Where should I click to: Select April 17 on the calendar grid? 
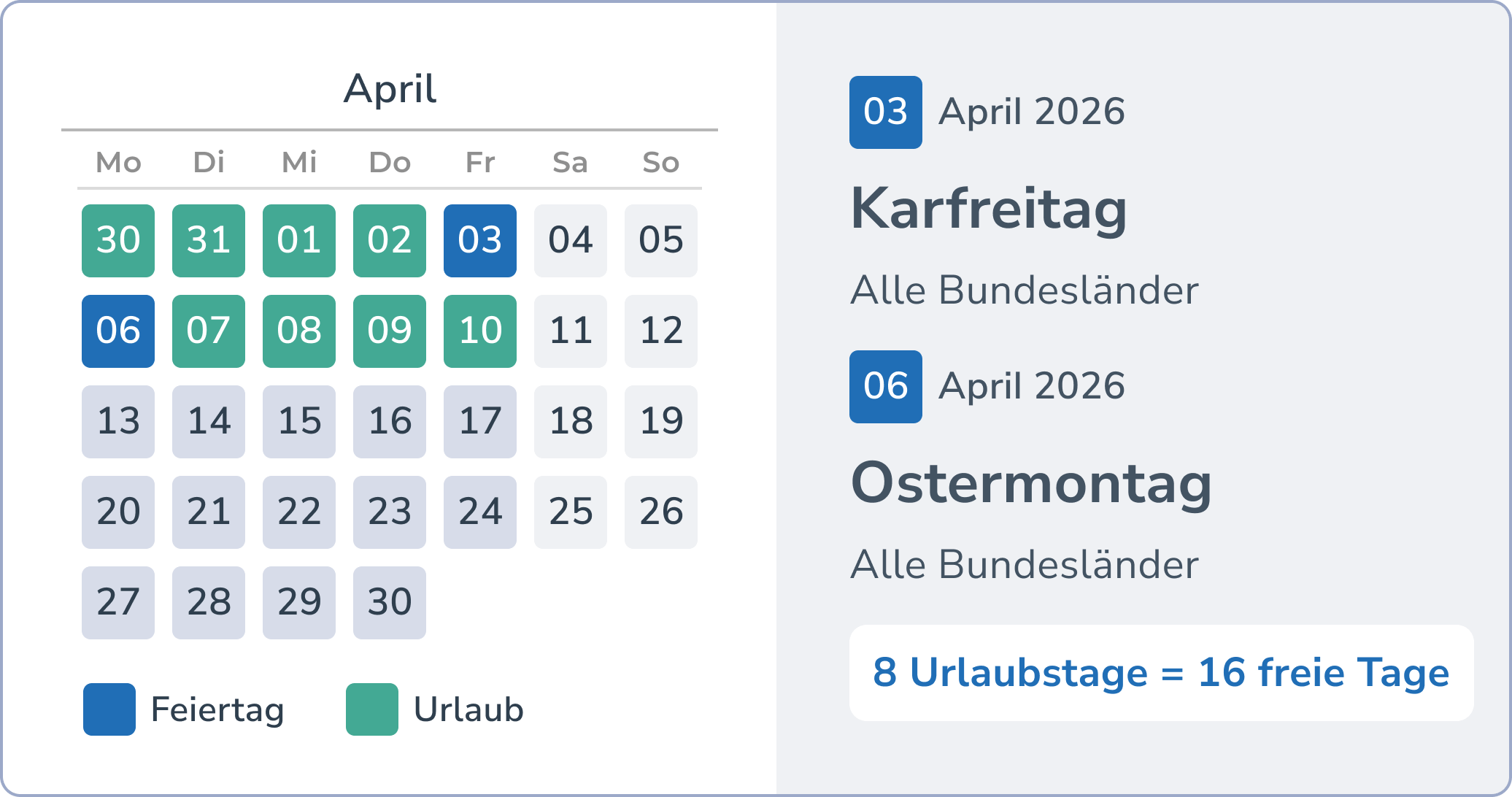pyautogui.click(x=479, y=421)
